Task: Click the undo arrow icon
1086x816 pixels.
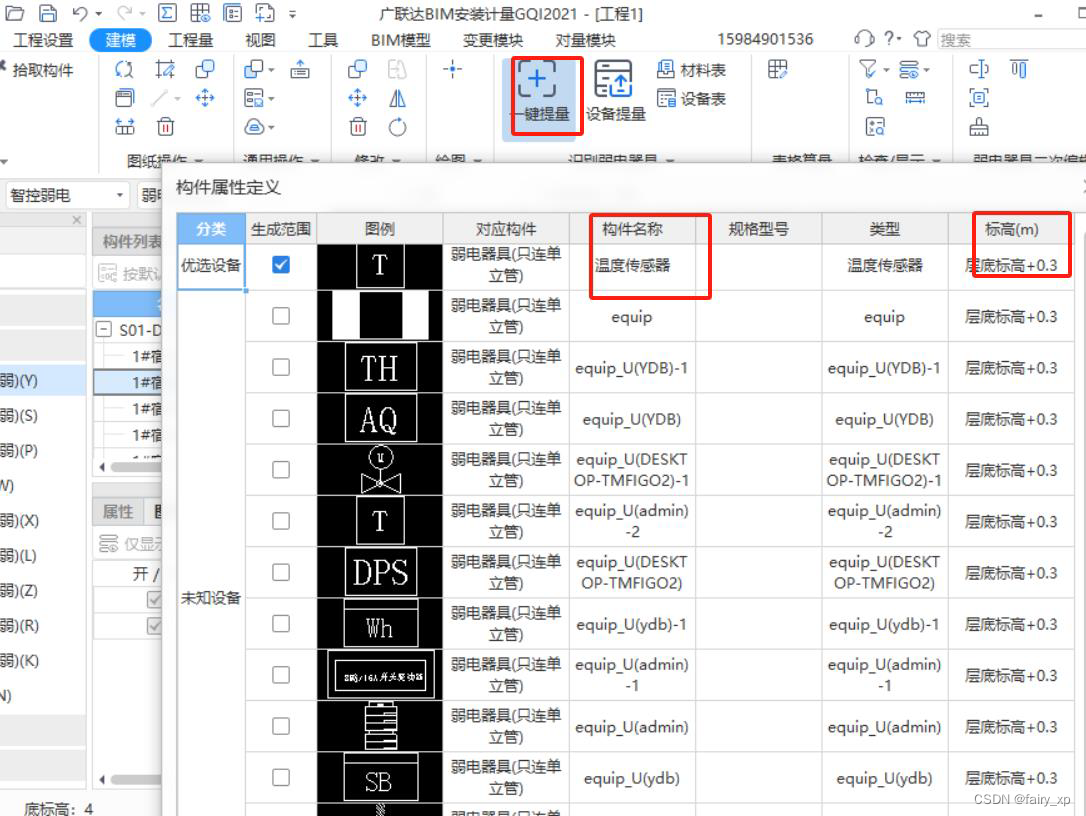Action: click(x=80, y=12)
